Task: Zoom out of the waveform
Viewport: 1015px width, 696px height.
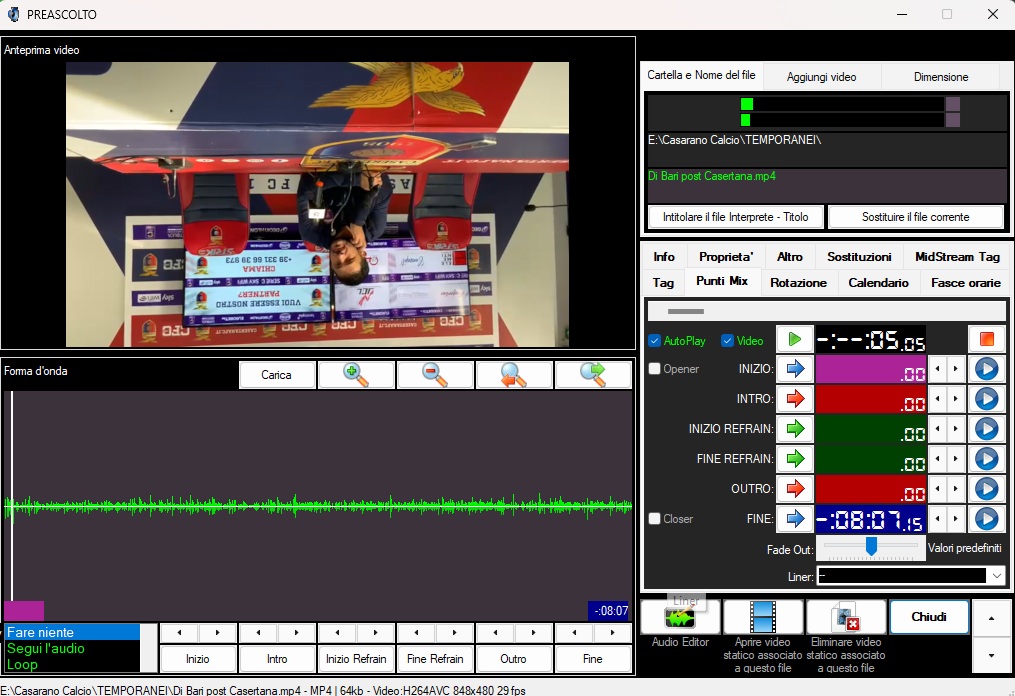Action: click(435, 375)
